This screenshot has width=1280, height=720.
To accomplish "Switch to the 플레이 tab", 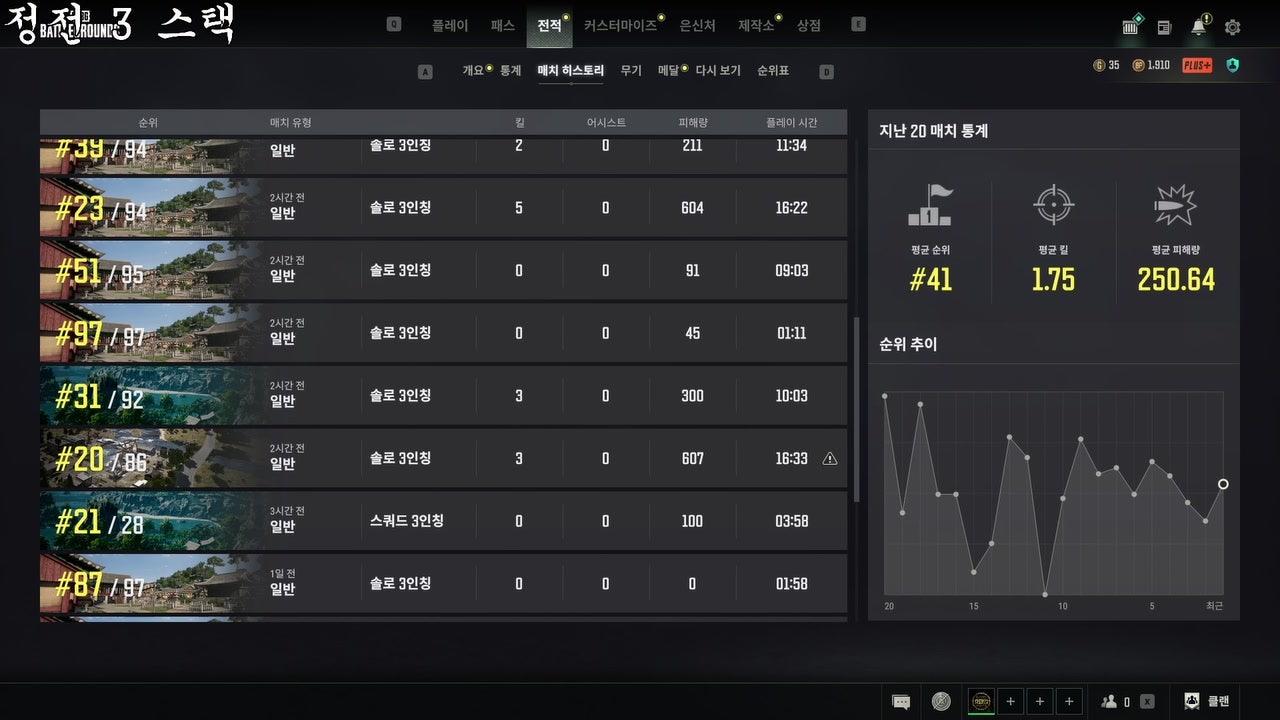I will pos(450,26).
